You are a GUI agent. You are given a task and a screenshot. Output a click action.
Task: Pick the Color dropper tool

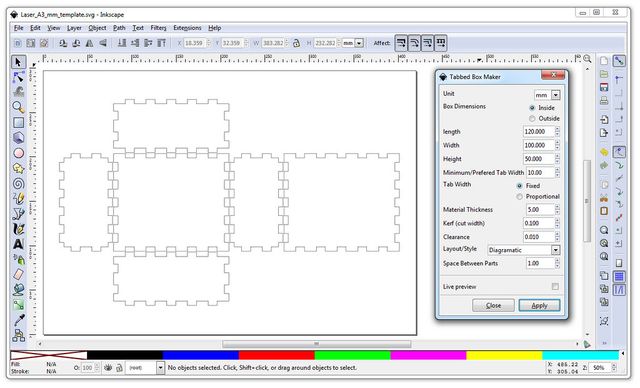tap(18, 320)
